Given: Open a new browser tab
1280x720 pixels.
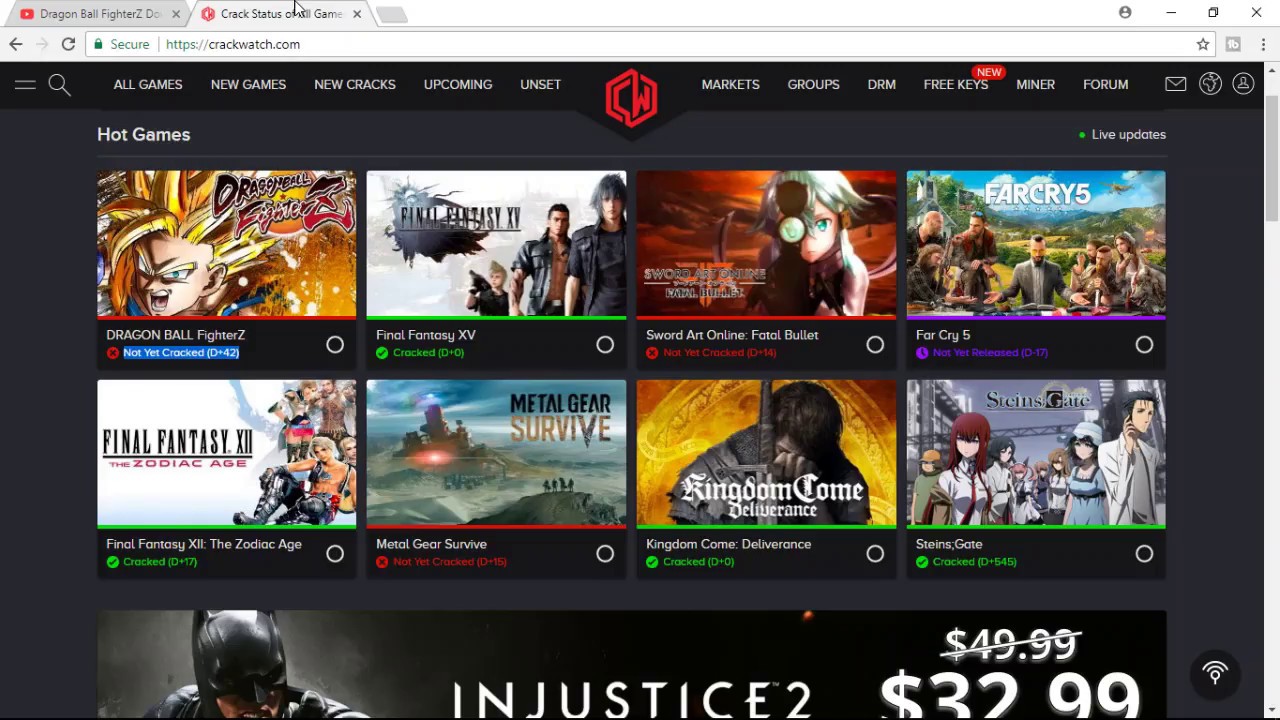Looking at the screenshot, I should [392, 14].
